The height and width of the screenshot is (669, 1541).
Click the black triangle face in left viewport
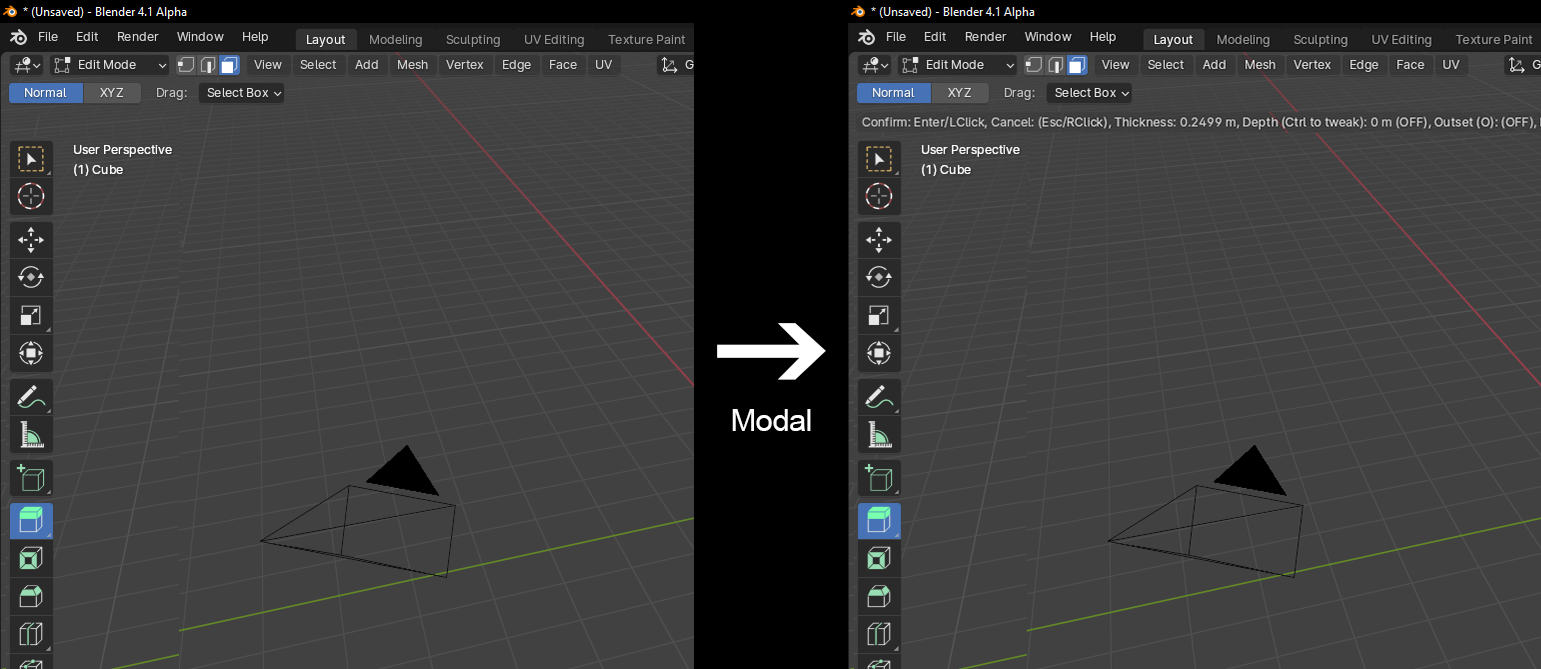pyautogui.click(x=406, y=473)
